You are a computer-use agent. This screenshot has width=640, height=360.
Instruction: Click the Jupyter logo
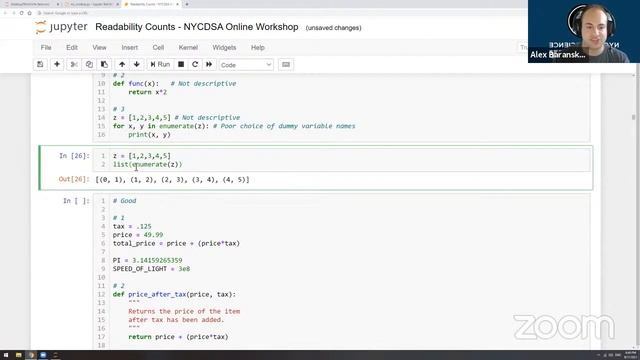(61, 27)
